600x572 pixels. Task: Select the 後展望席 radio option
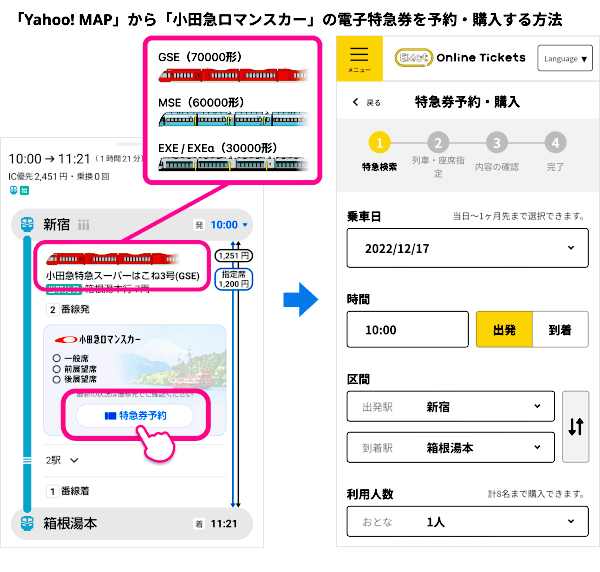pyautogui.click(x=57, y=380)
